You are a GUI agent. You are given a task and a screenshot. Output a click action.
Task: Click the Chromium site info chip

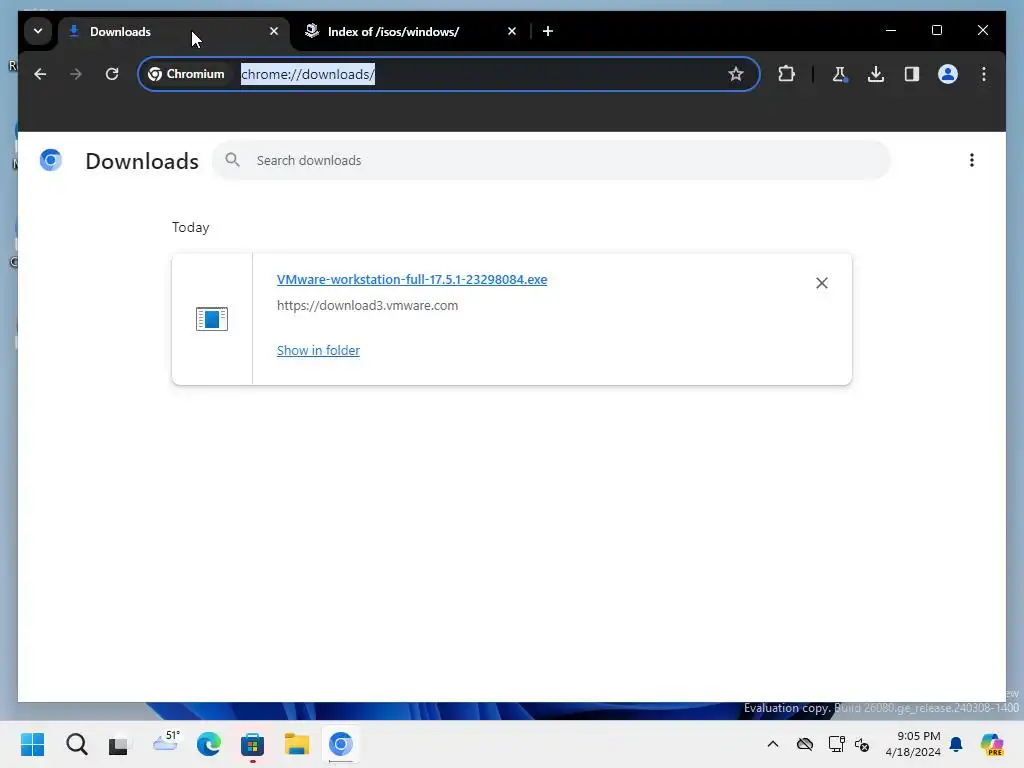click(187, 74)
